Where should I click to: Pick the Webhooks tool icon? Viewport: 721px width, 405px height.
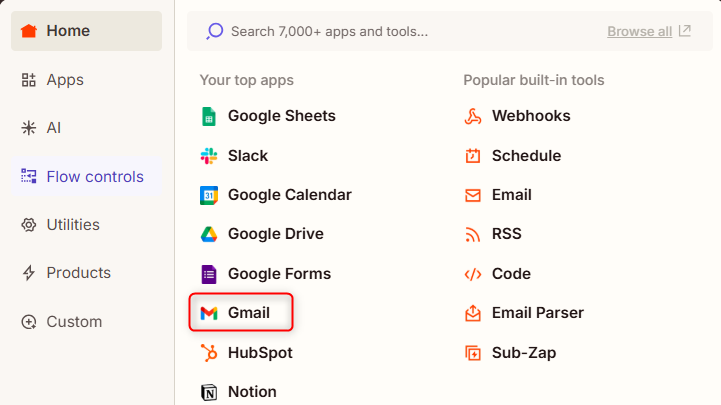(473, 116)
